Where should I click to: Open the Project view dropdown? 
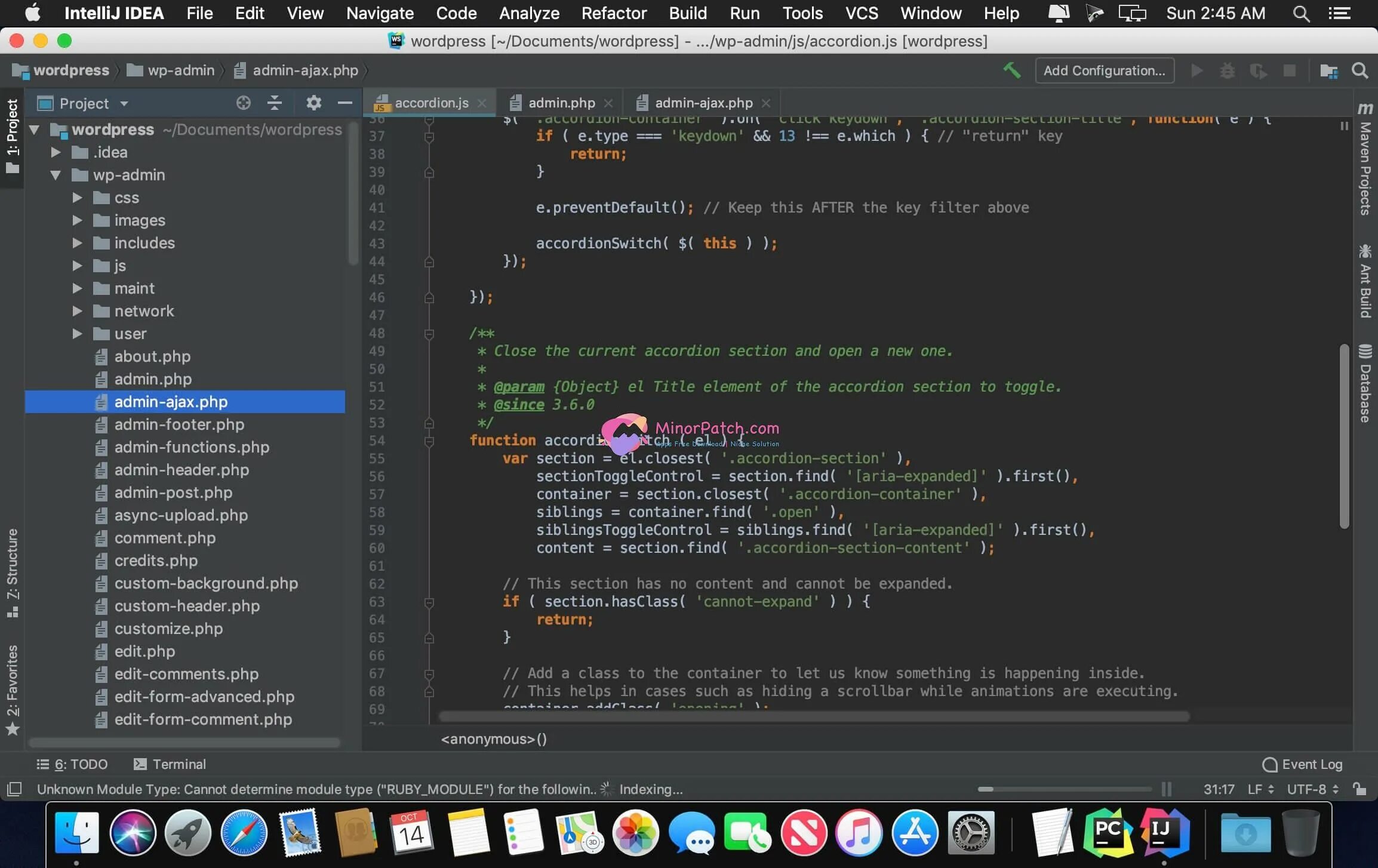click(124, 103)
